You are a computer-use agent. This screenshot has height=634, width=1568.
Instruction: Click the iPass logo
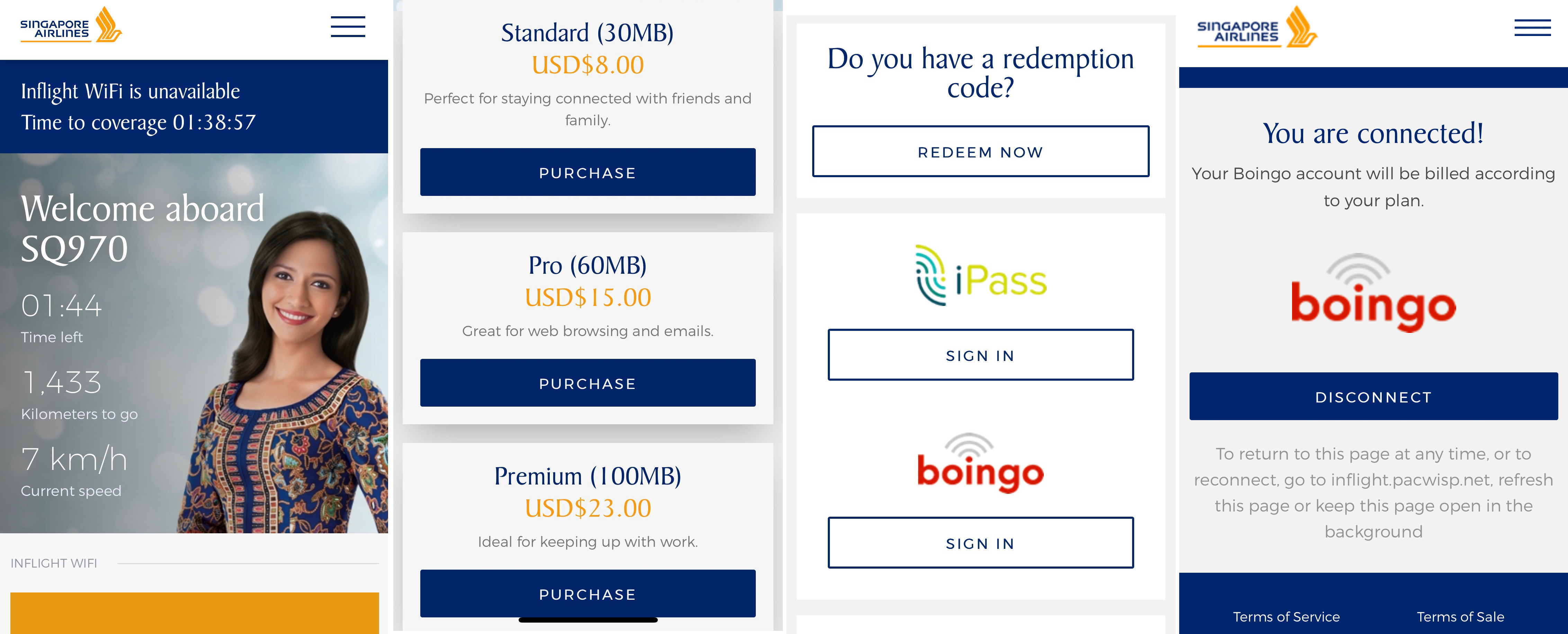(x=980, y=275)
